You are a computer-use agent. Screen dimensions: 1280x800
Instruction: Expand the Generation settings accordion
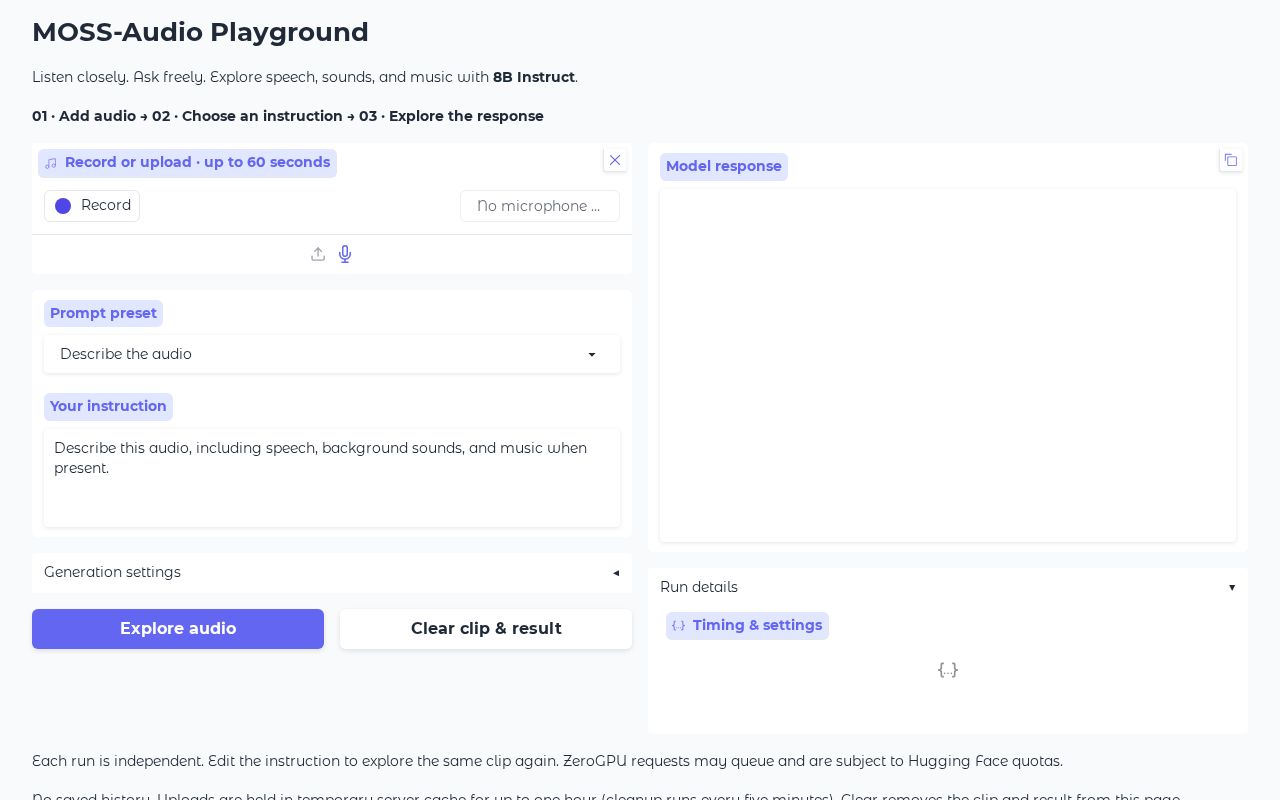pyautogui.click(x=332, y=572)
